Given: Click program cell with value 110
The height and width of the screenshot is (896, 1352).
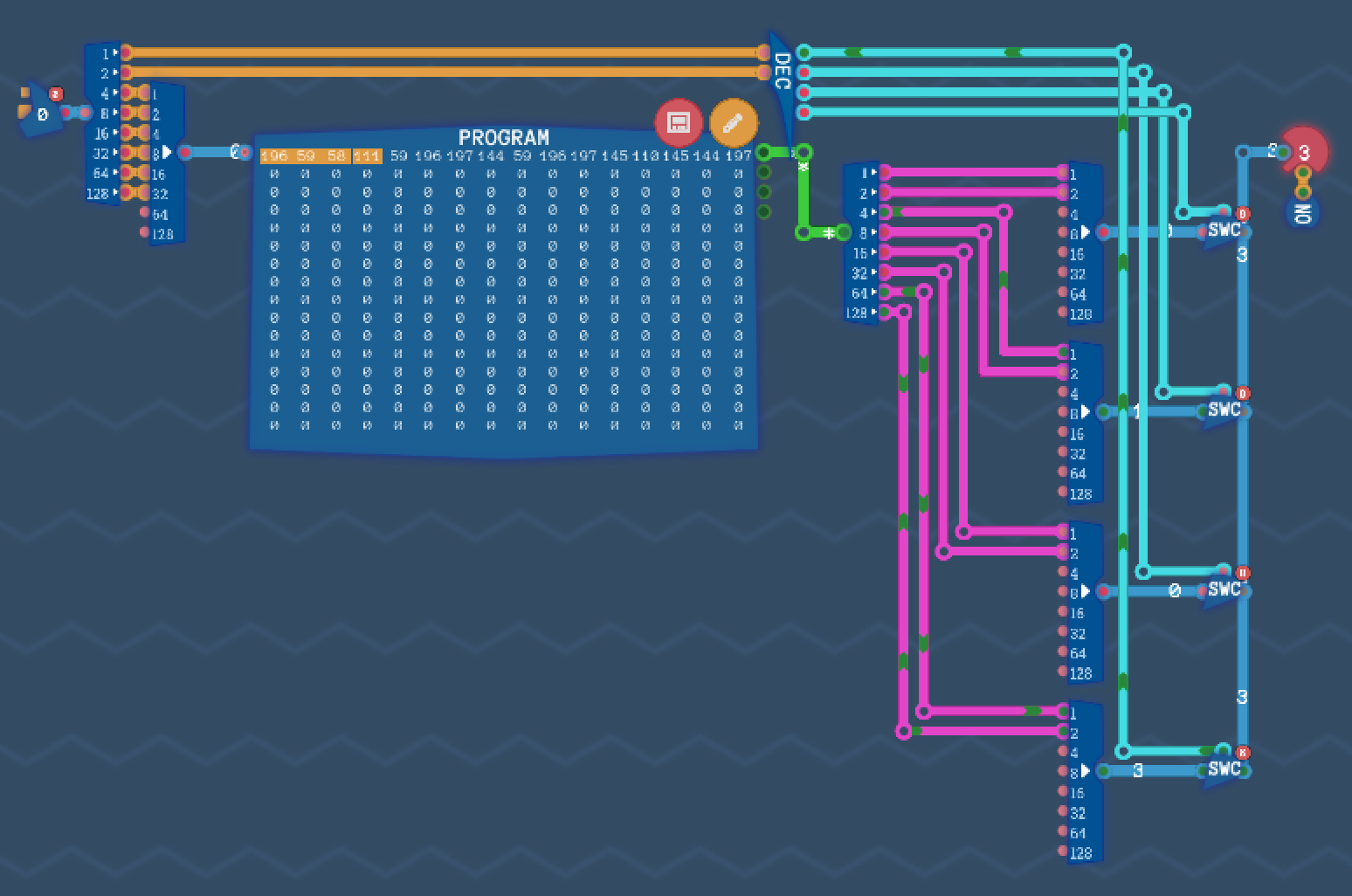Looking at the screenshot, I should tap(645, 156).
